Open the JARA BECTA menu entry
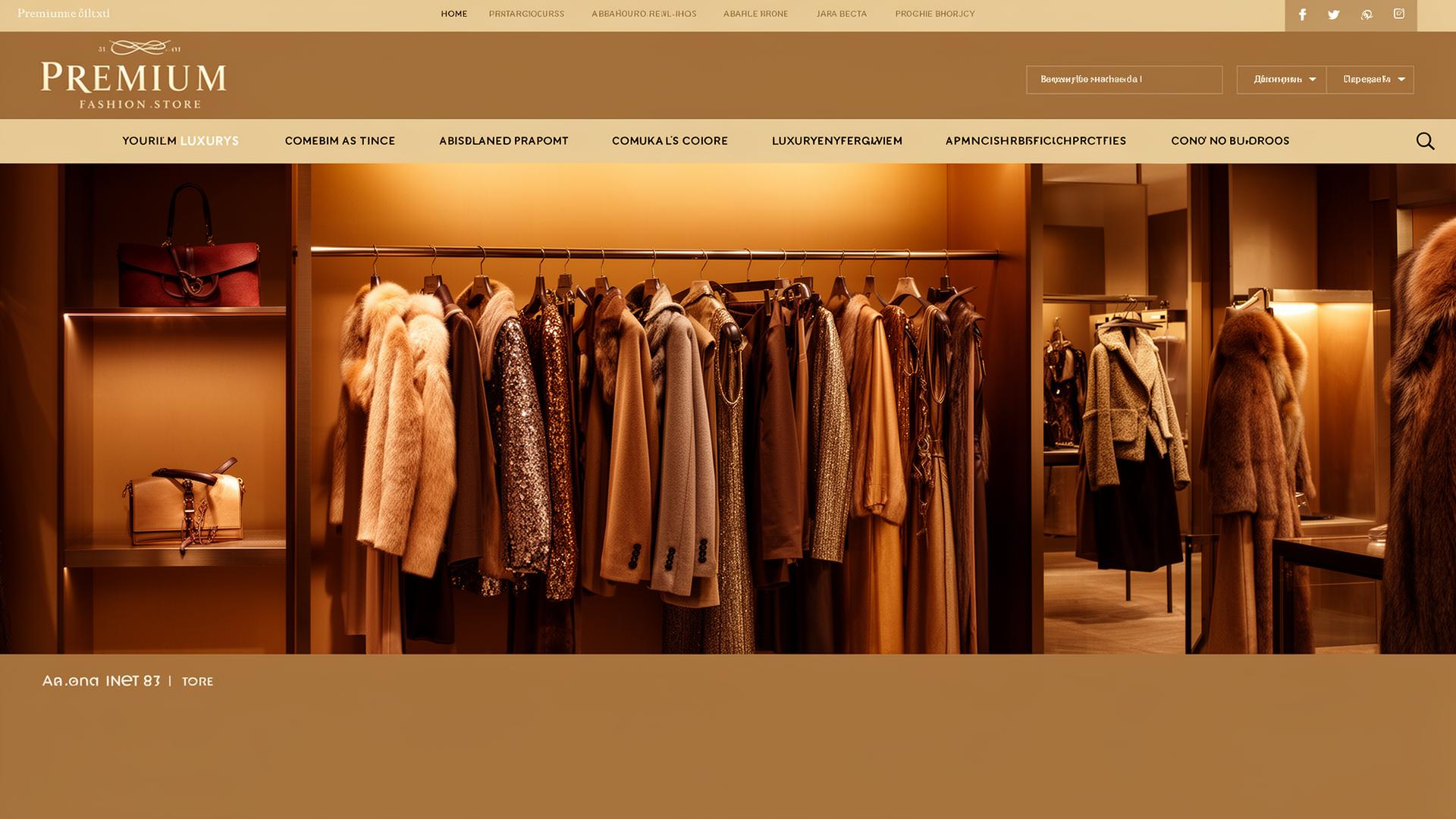 pyautogui.click(x=842, y=14)
